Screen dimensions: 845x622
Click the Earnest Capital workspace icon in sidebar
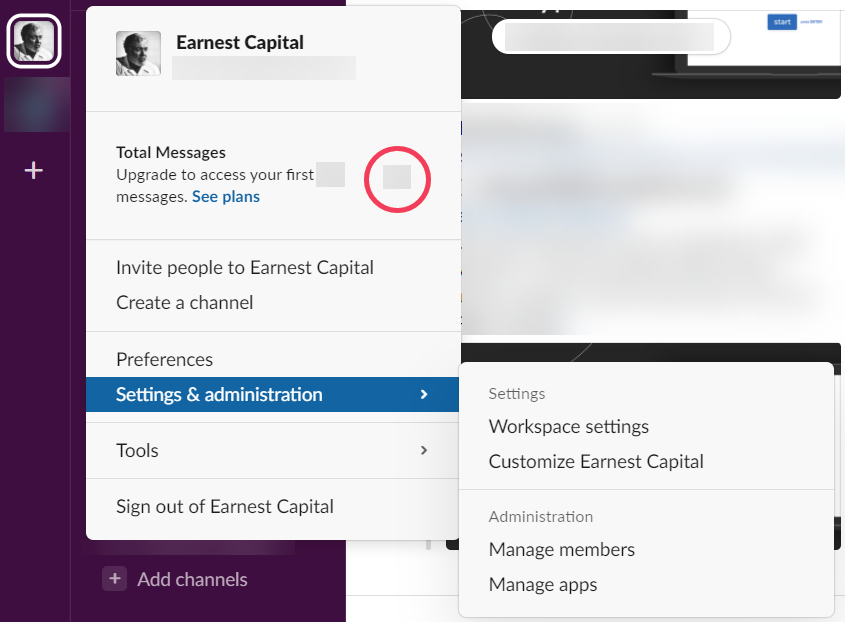(x=34, y=42)
